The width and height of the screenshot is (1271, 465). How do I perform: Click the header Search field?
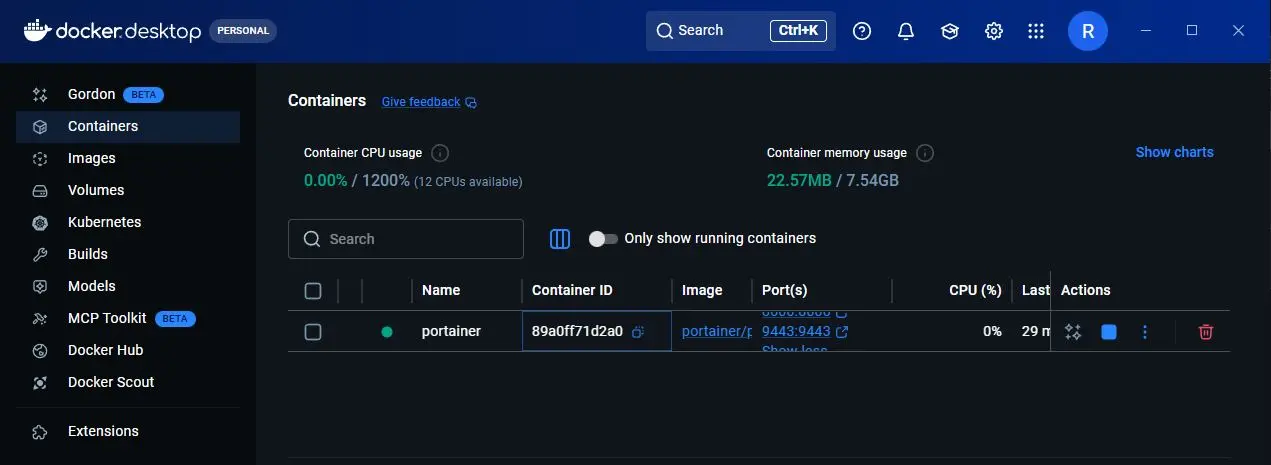click(741, 31)
